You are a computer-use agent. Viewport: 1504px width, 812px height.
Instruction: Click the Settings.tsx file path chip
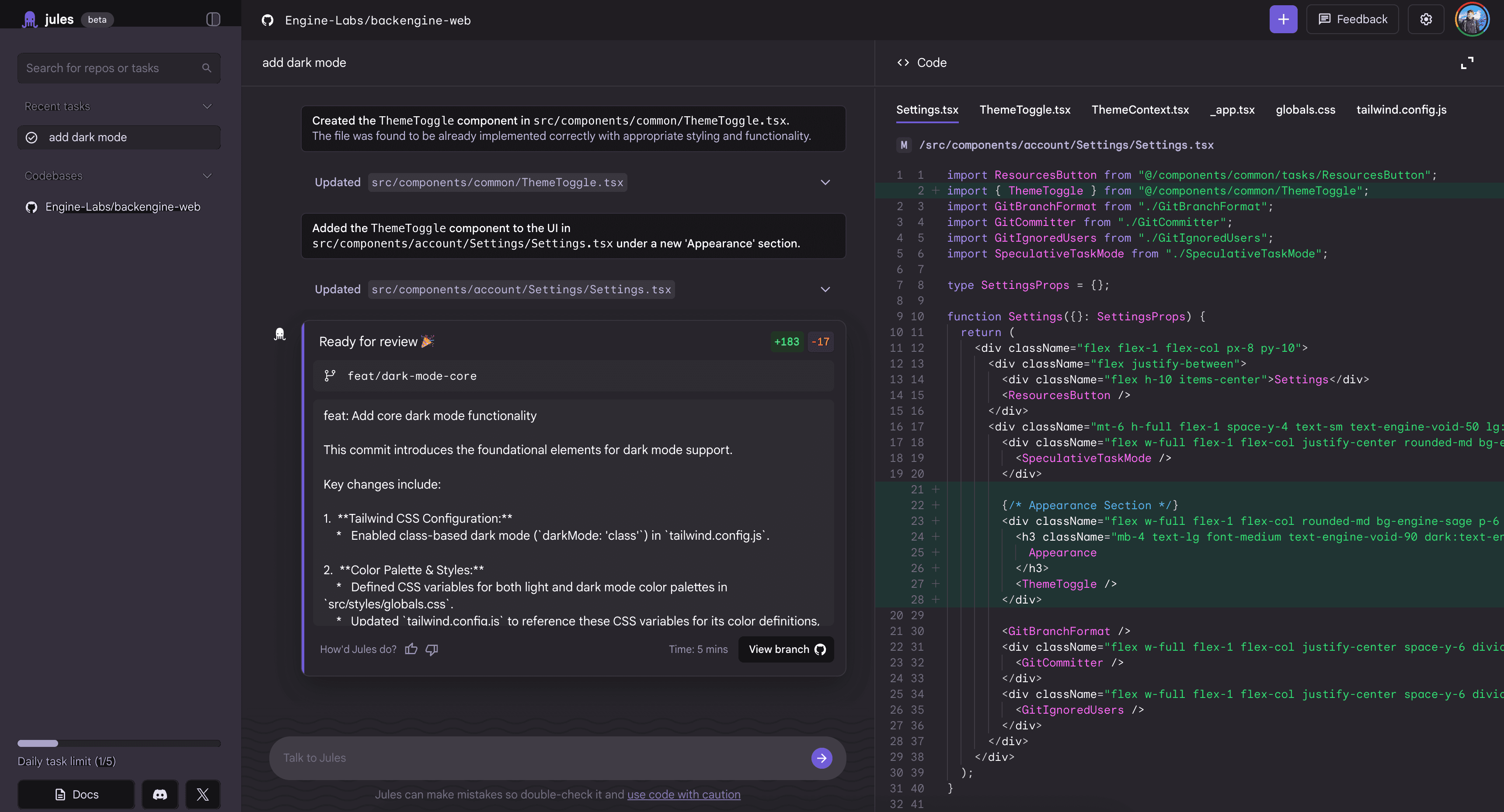[522, 290]
